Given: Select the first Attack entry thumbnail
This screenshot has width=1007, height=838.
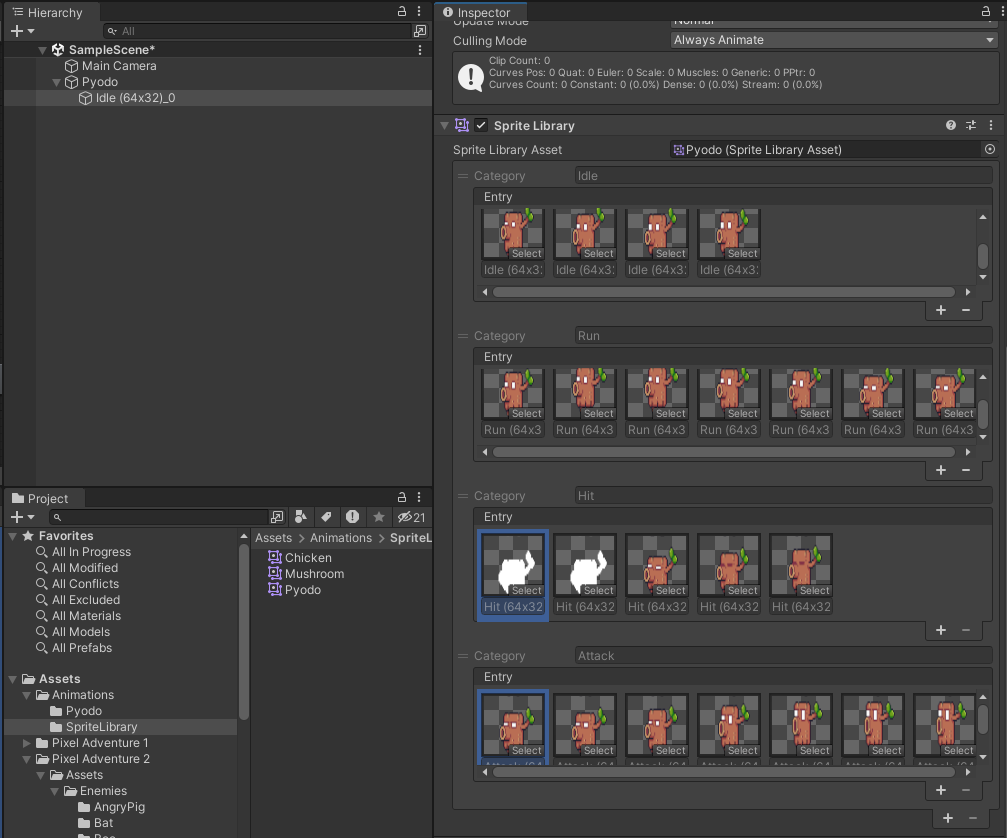Looking at the screenshot, I should pyautogui.click(x=512, y=726).
